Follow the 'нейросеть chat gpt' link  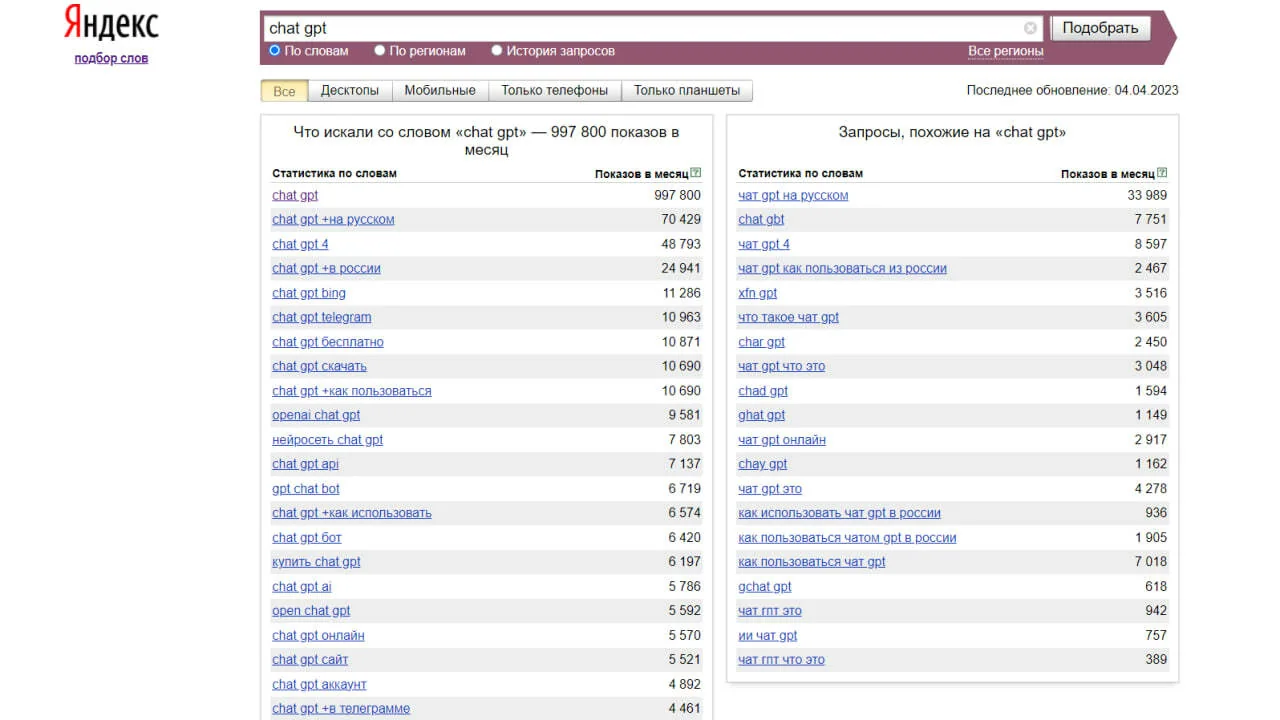click(327, 440)
